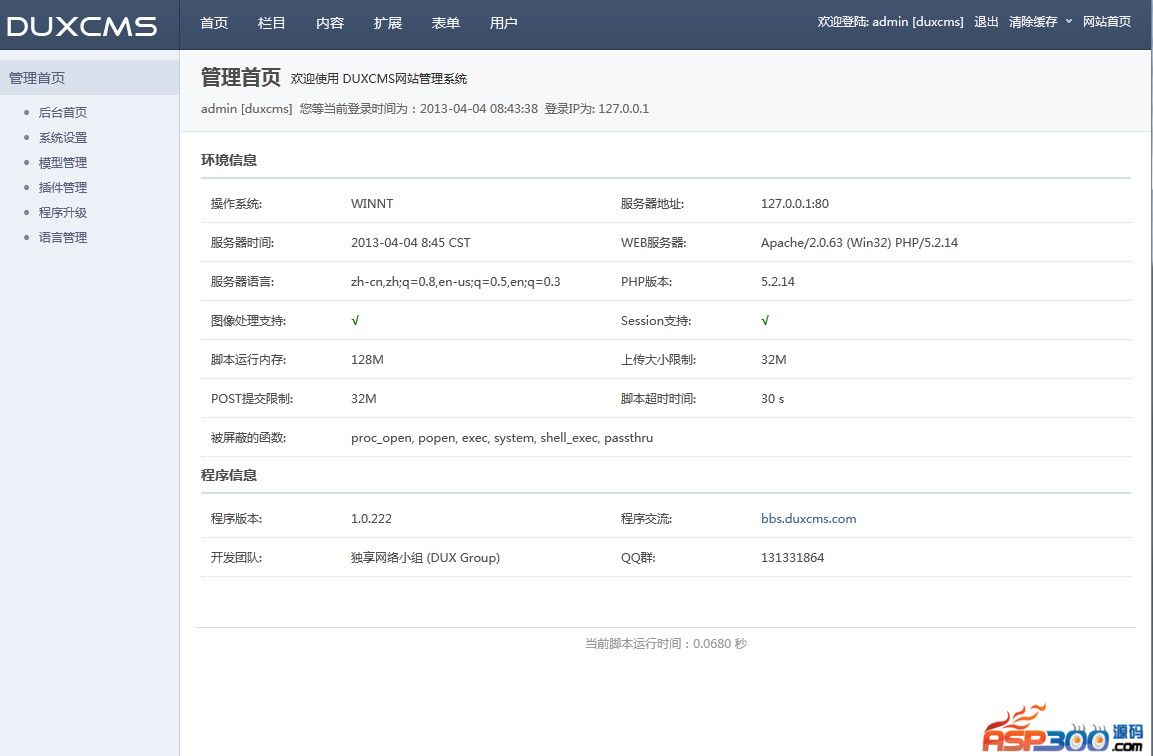Open the 栏目 navigation menu
1153x756 pixels.
[x=272, y=23]
